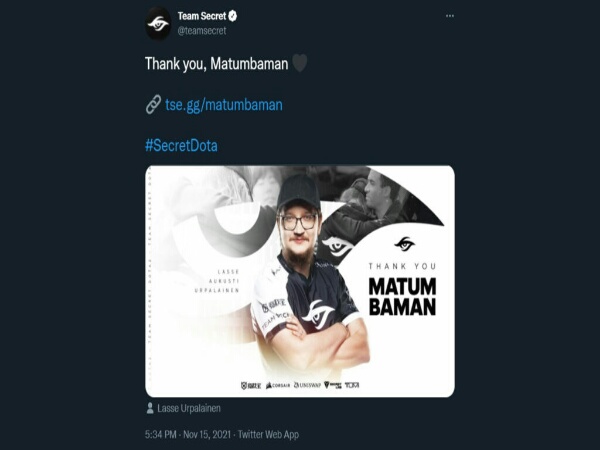
Task: Click the chain link icon
Action: pyautogui.click(x=153, y=104)
